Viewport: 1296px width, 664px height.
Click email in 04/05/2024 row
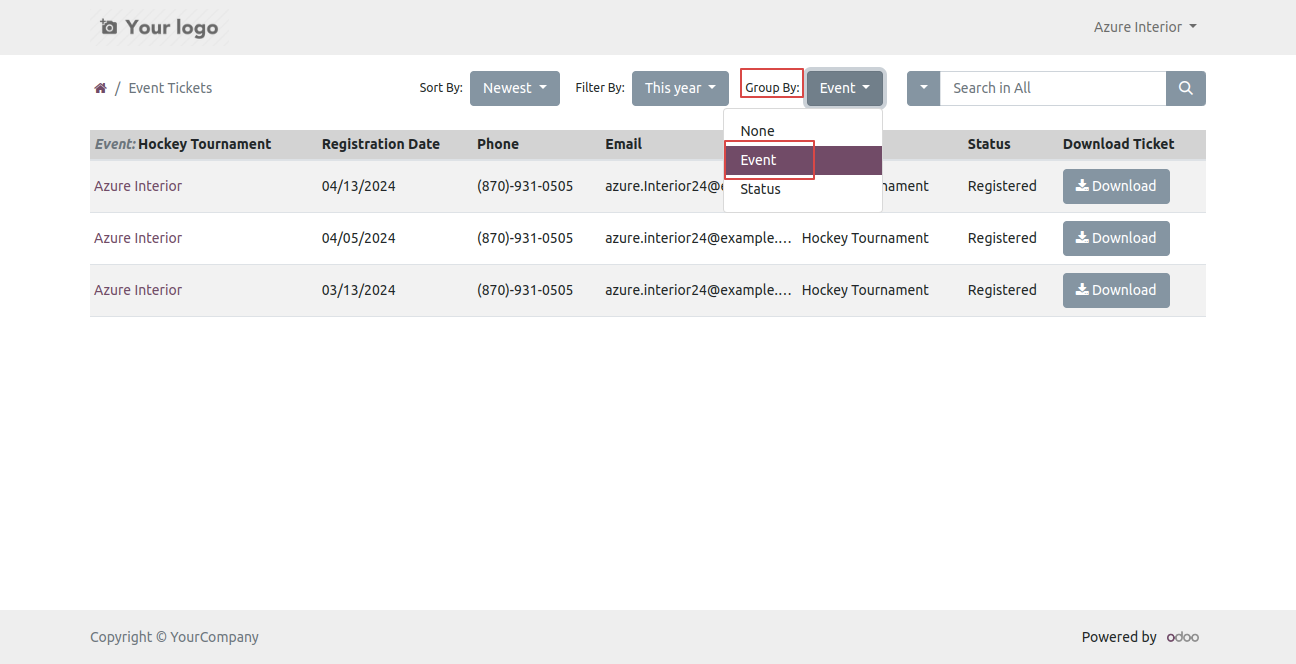tap(699, 238)
